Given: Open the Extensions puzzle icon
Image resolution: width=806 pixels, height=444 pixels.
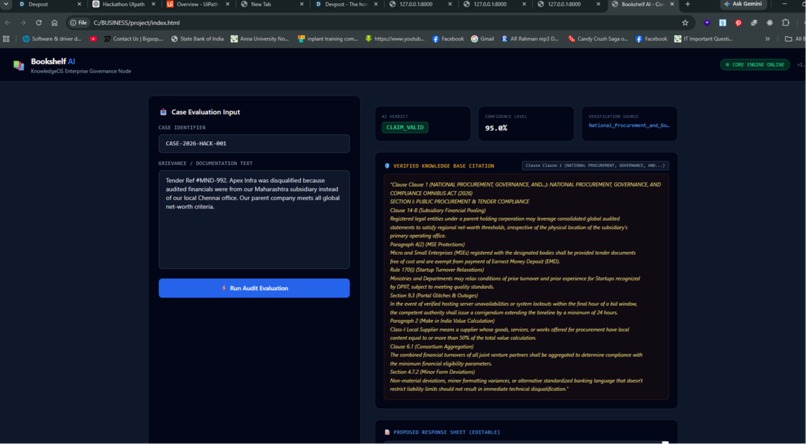Looking at the screenshot, I should (785, 23).
